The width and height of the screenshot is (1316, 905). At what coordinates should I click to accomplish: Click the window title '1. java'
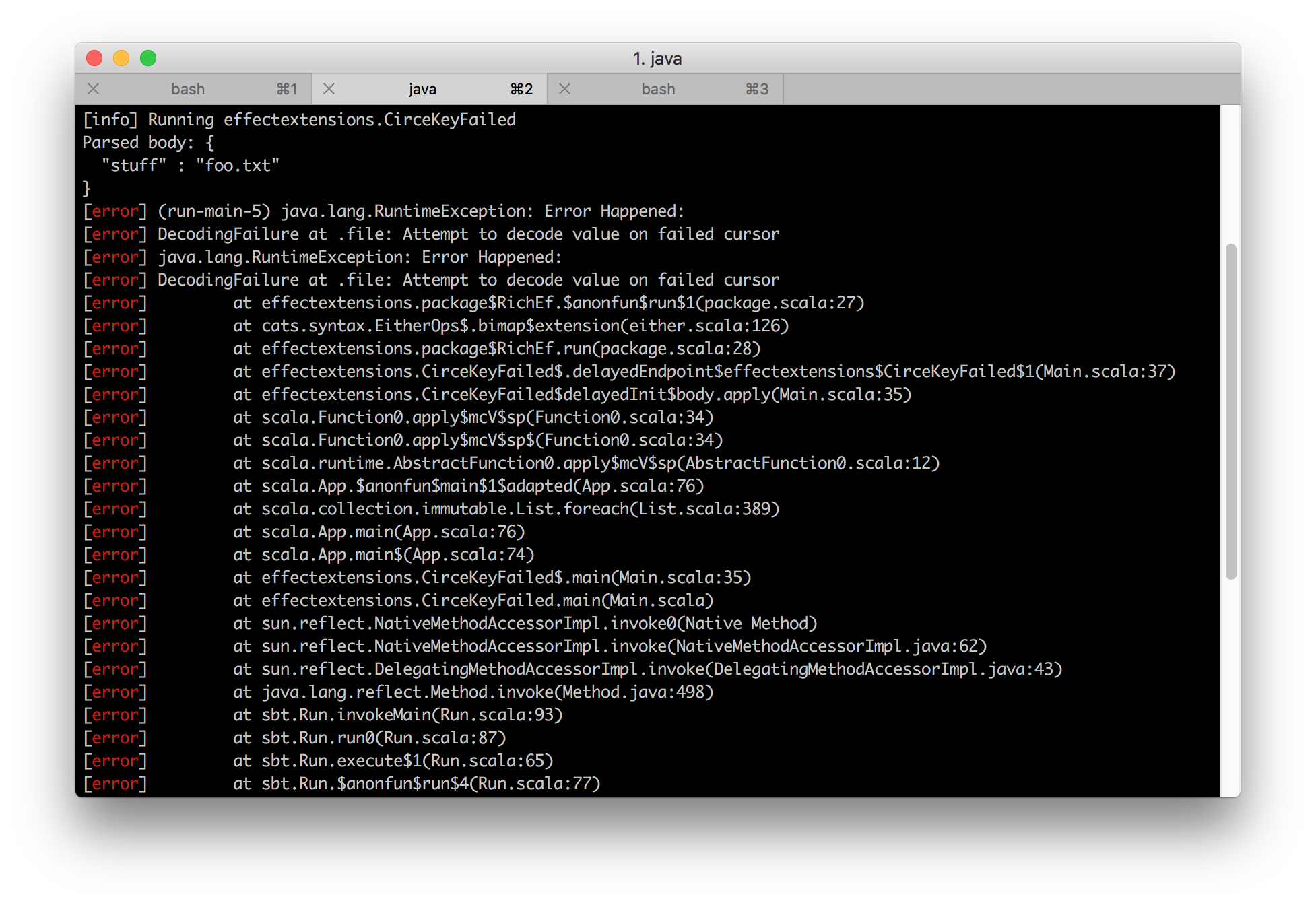[657, 59]
